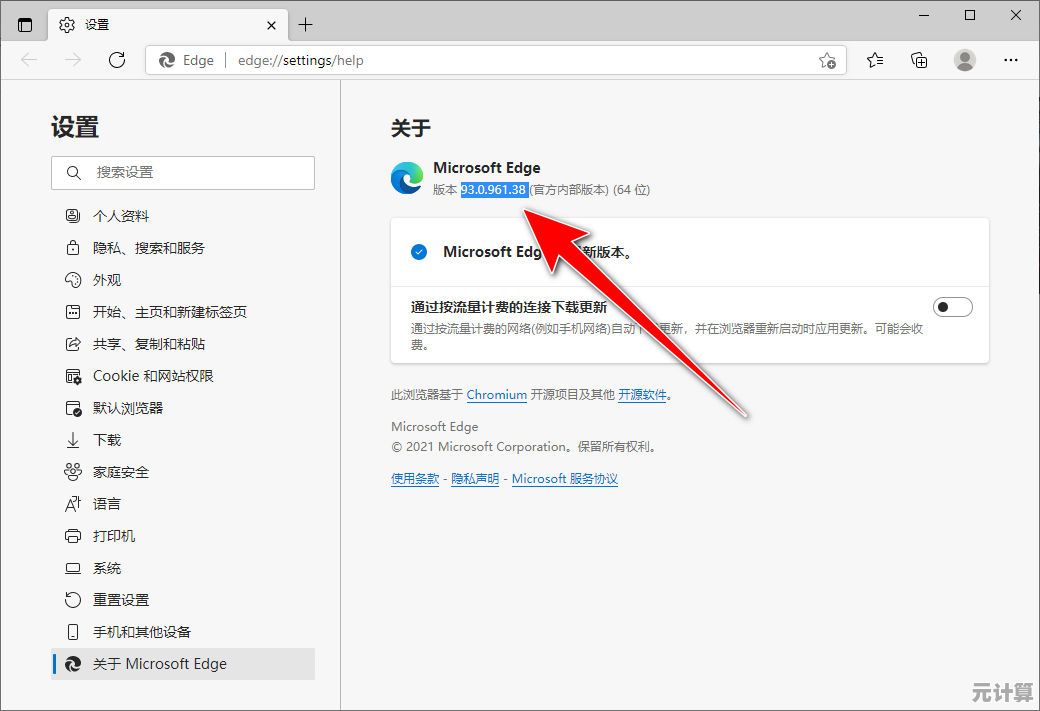Viewport: 1040px width, 711px height.
Task: Reload the page with refresh icon
Action: [x=117, y=60]
